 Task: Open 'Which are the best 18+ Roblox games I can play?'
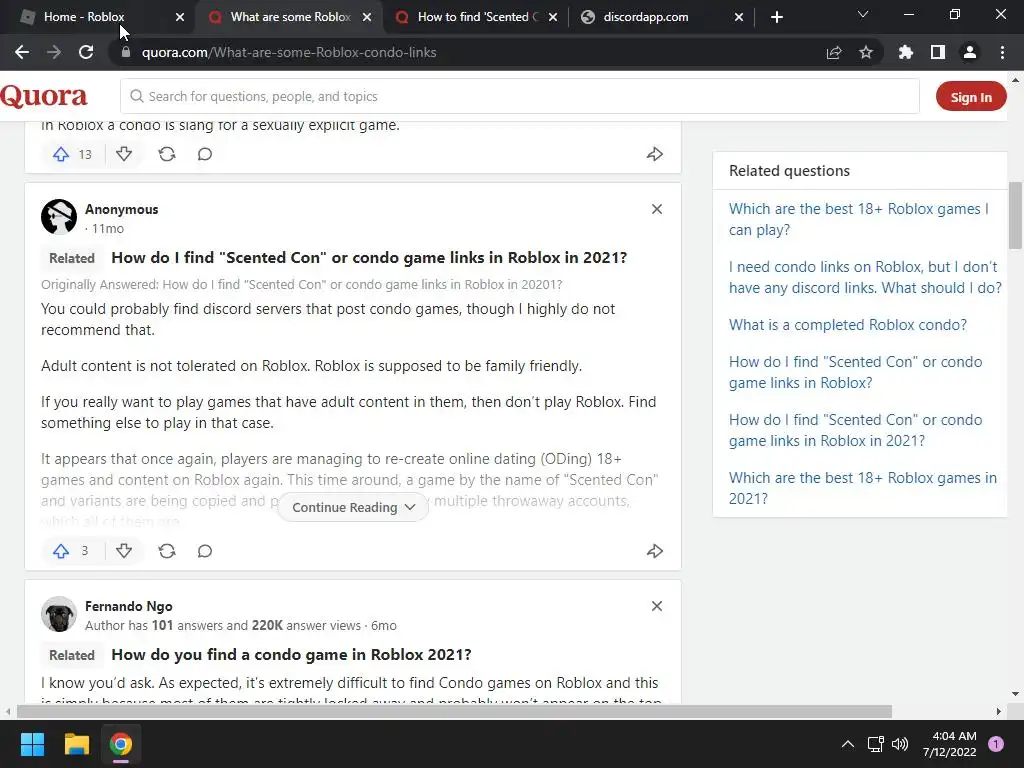[858, 219]
